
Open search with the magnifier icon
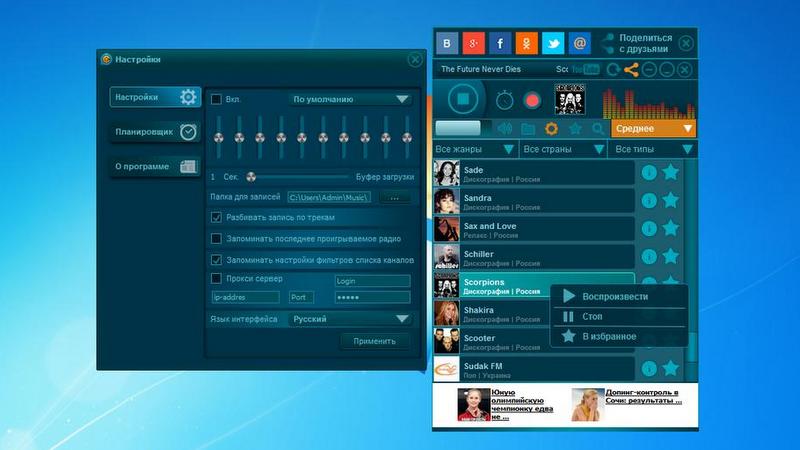[598, 129]
